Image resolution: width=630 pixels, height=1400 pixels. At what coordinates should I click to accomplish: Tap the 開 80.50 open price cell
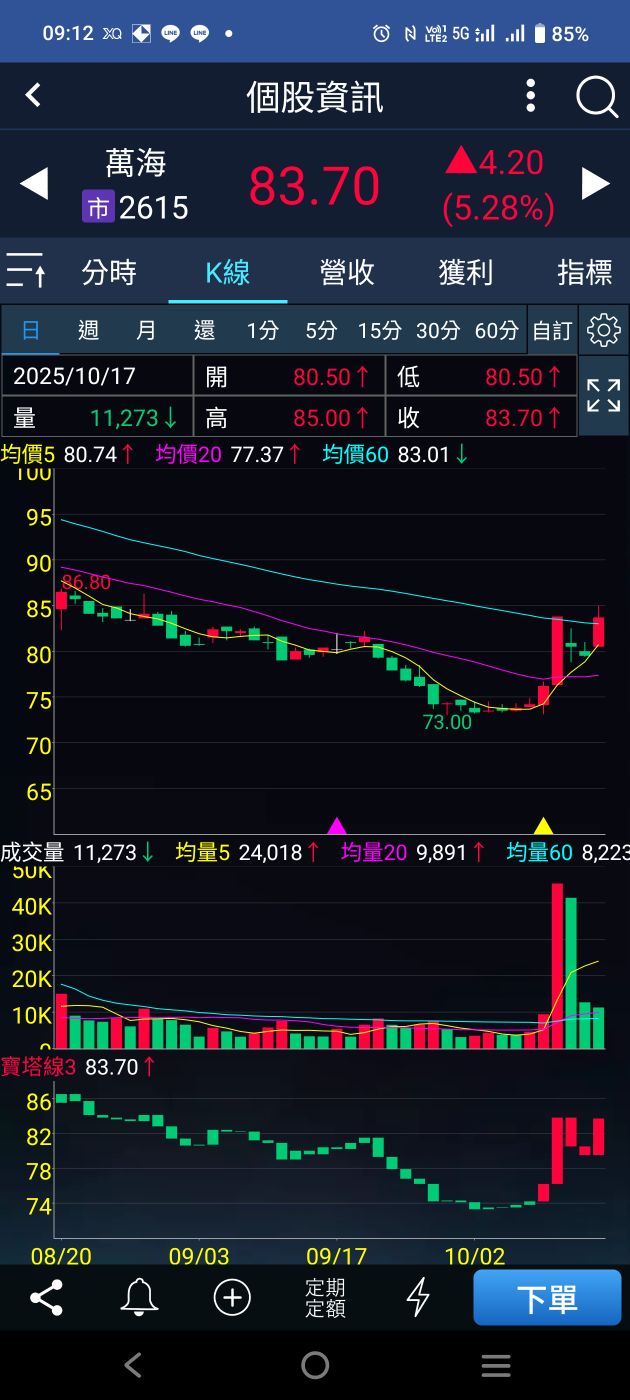click(288, 376)
